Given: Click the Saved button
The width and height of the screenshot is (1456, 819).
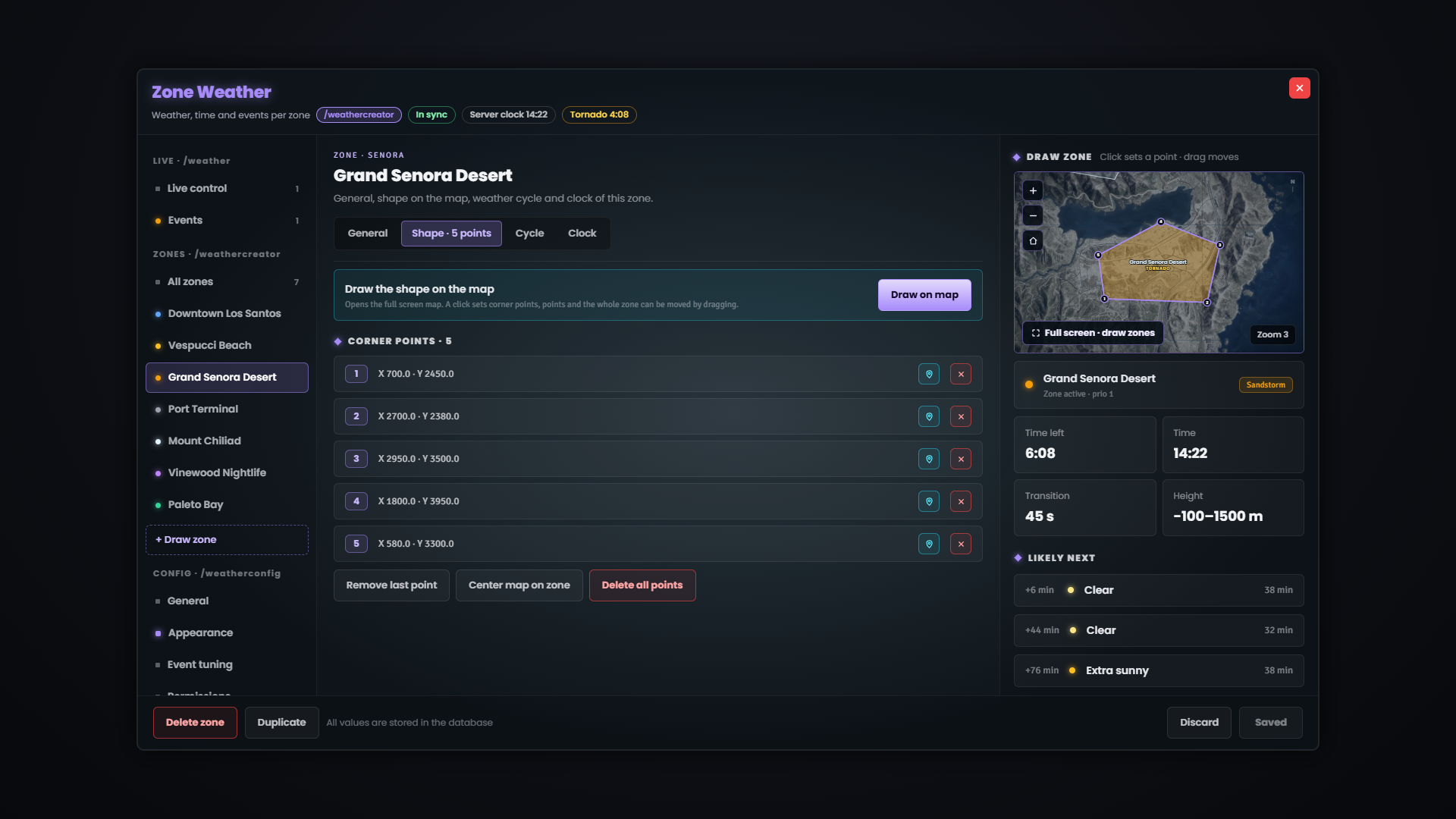Looking at the screenshot, I should coord(1270,723).
